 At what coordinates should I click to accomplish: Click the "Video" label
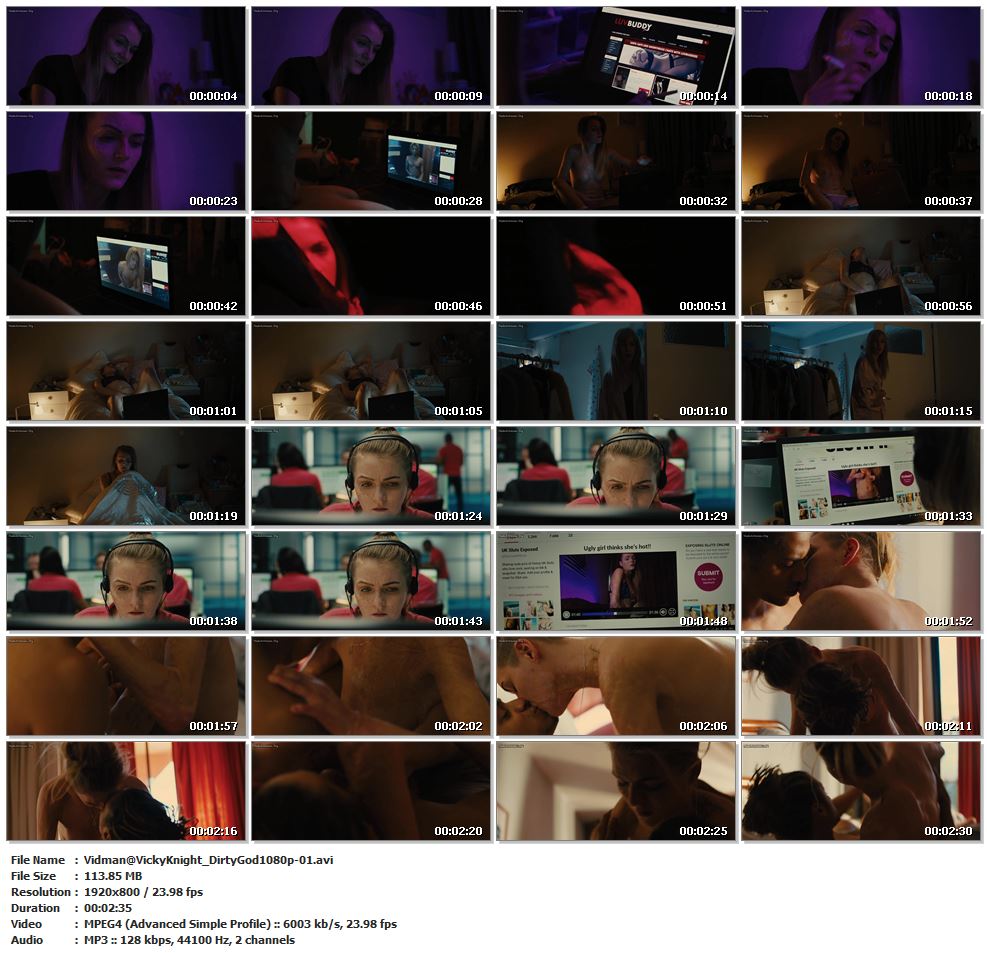(x=26, y=924)
